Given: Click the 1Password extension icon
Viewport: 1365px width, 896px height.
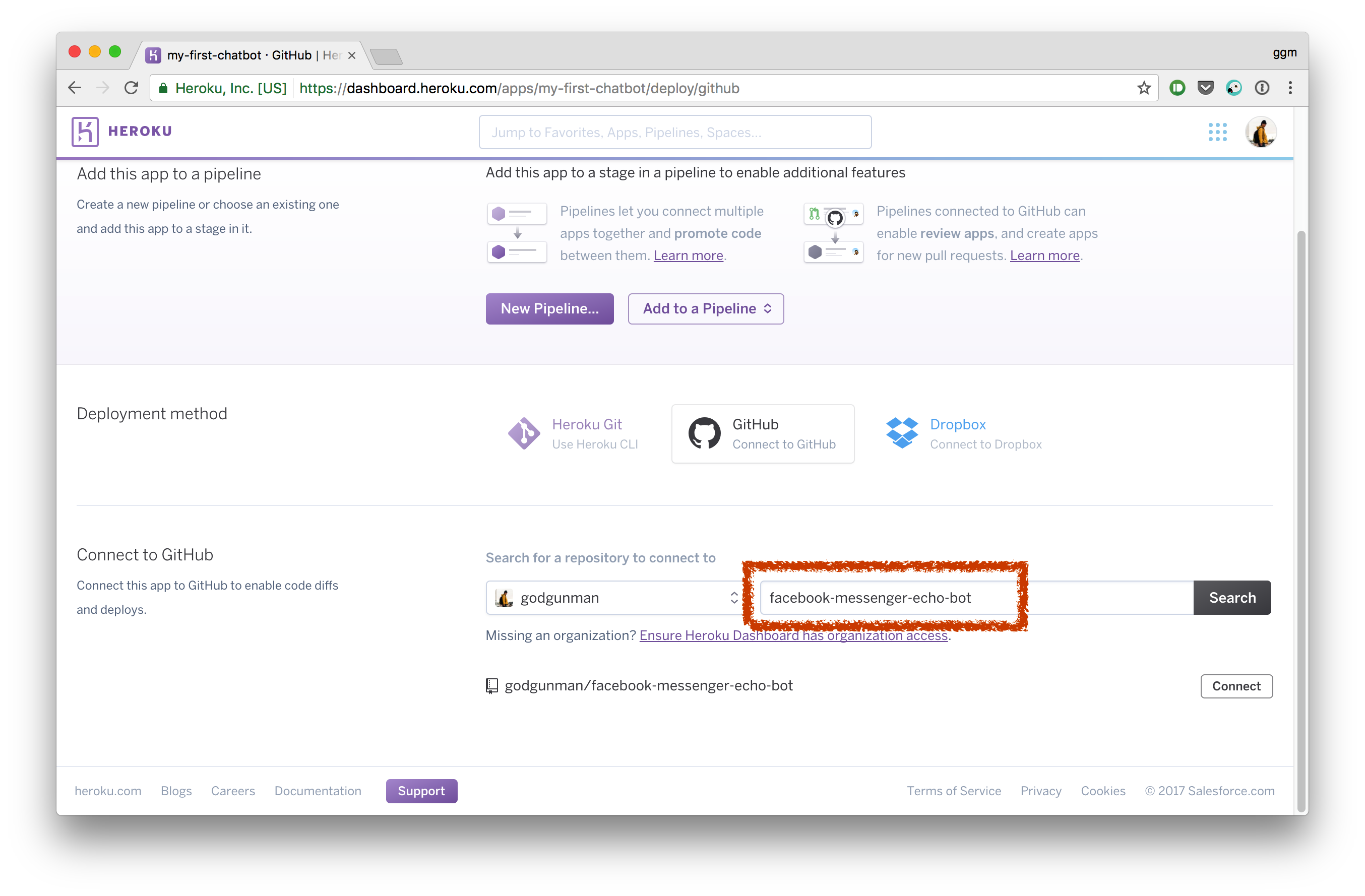Looking at the screenshot, I should (1261, 88).
